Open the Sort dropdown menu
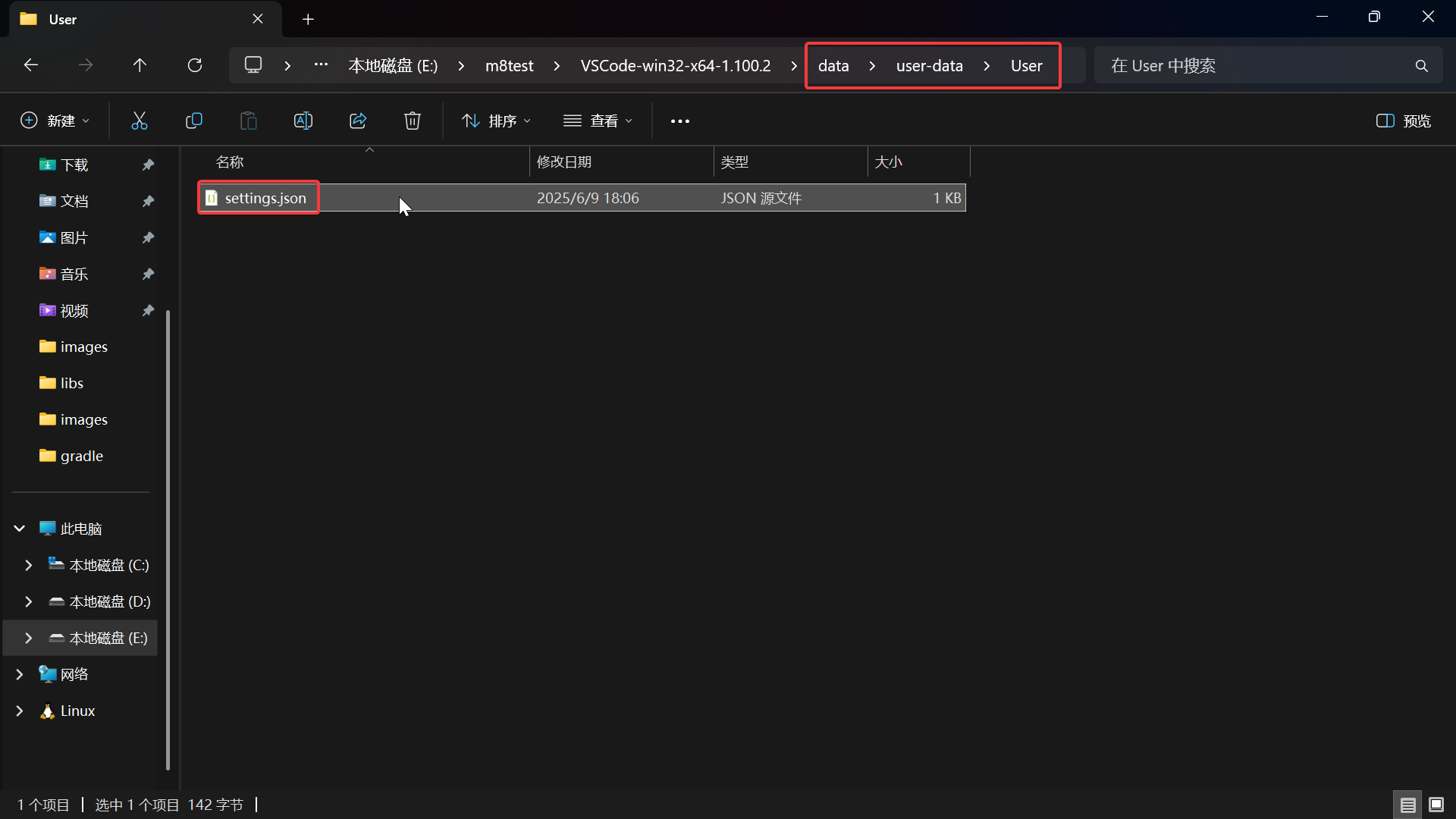The width and height of the screenshot is (1456, 819). [497, 121]
